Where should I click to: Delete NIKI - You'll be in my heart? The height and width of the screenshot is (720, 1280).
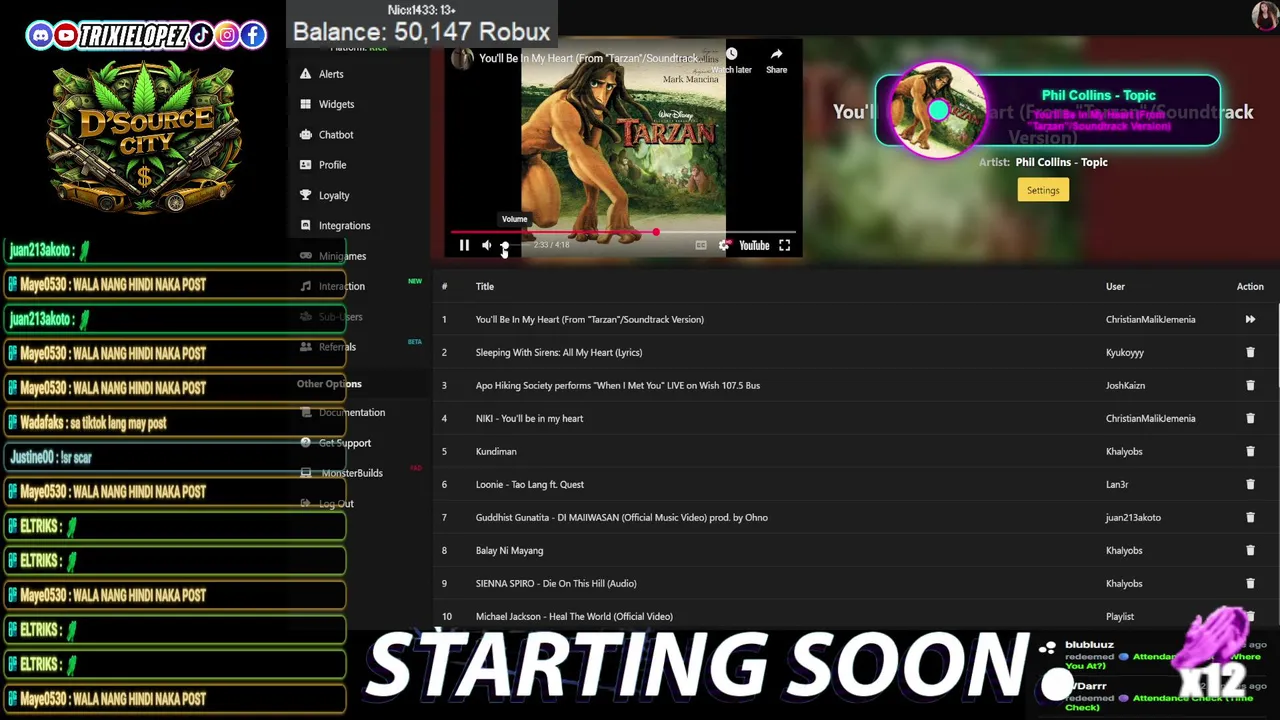pyautogui.click(x=1250, y=418)
